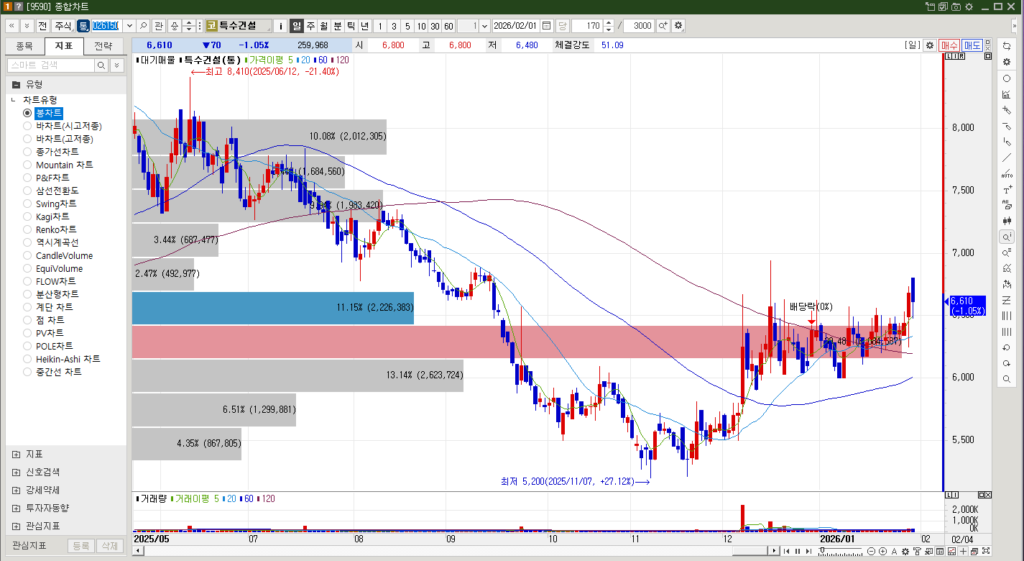This screenshot has height=561, width=1024.
Task: Switch to the 전략 tab
Action: 103,46
